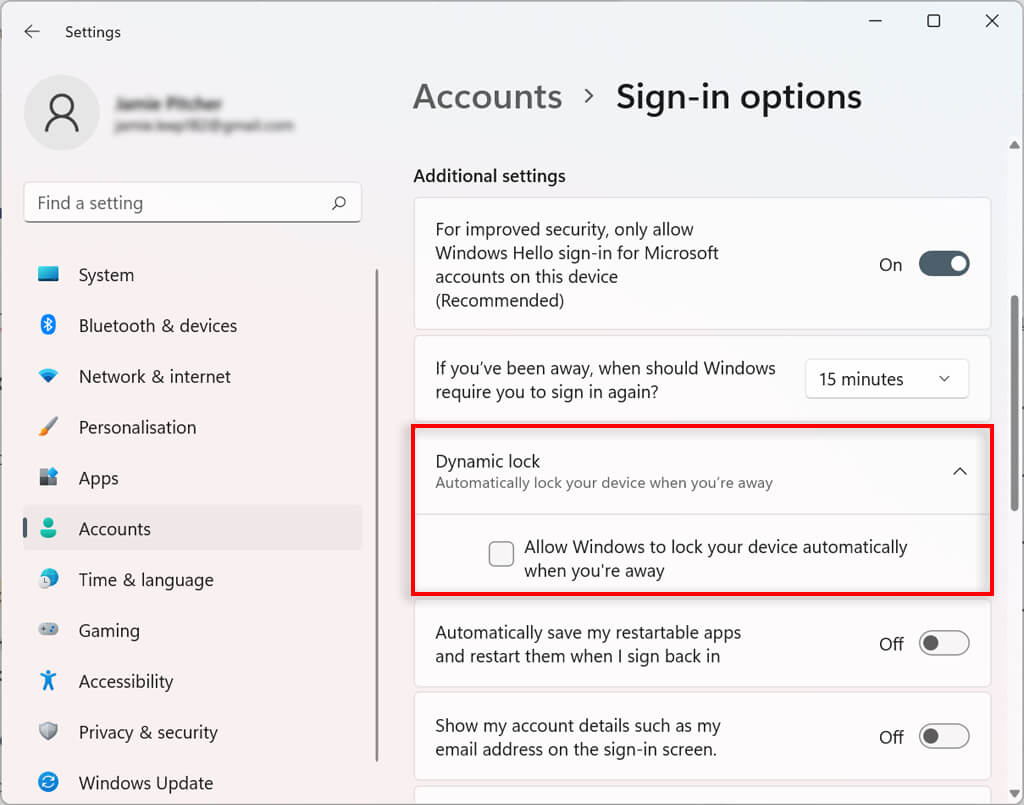1024x805 pixels.
Task: Open Bluetooth & devices via its icon
Action: pyautogui.click(x=48, y=325)
